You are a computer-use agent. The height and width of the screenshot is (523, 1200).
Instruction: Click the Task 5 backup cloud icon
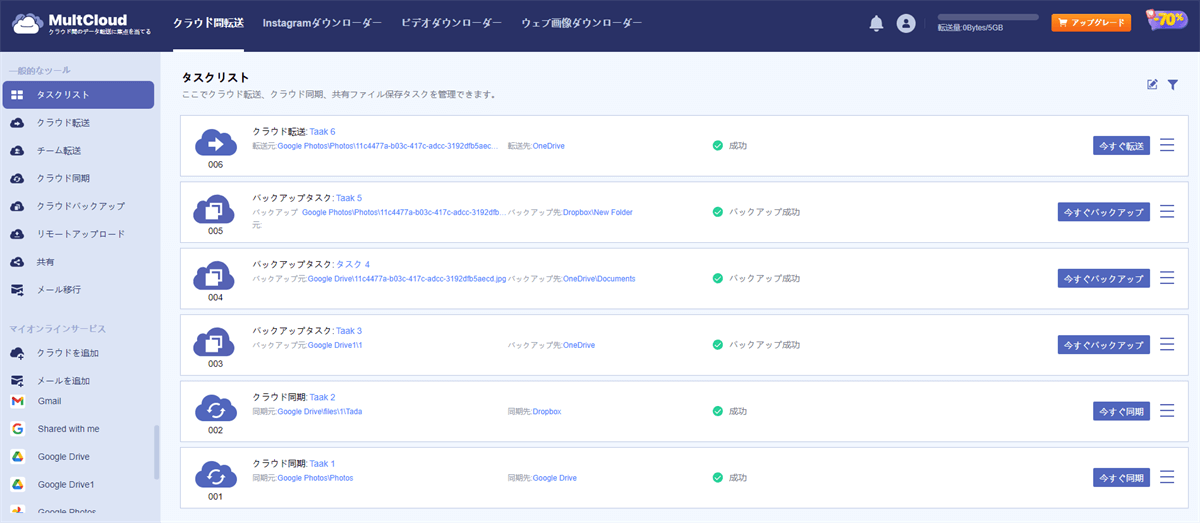click(x=215, y=209)
